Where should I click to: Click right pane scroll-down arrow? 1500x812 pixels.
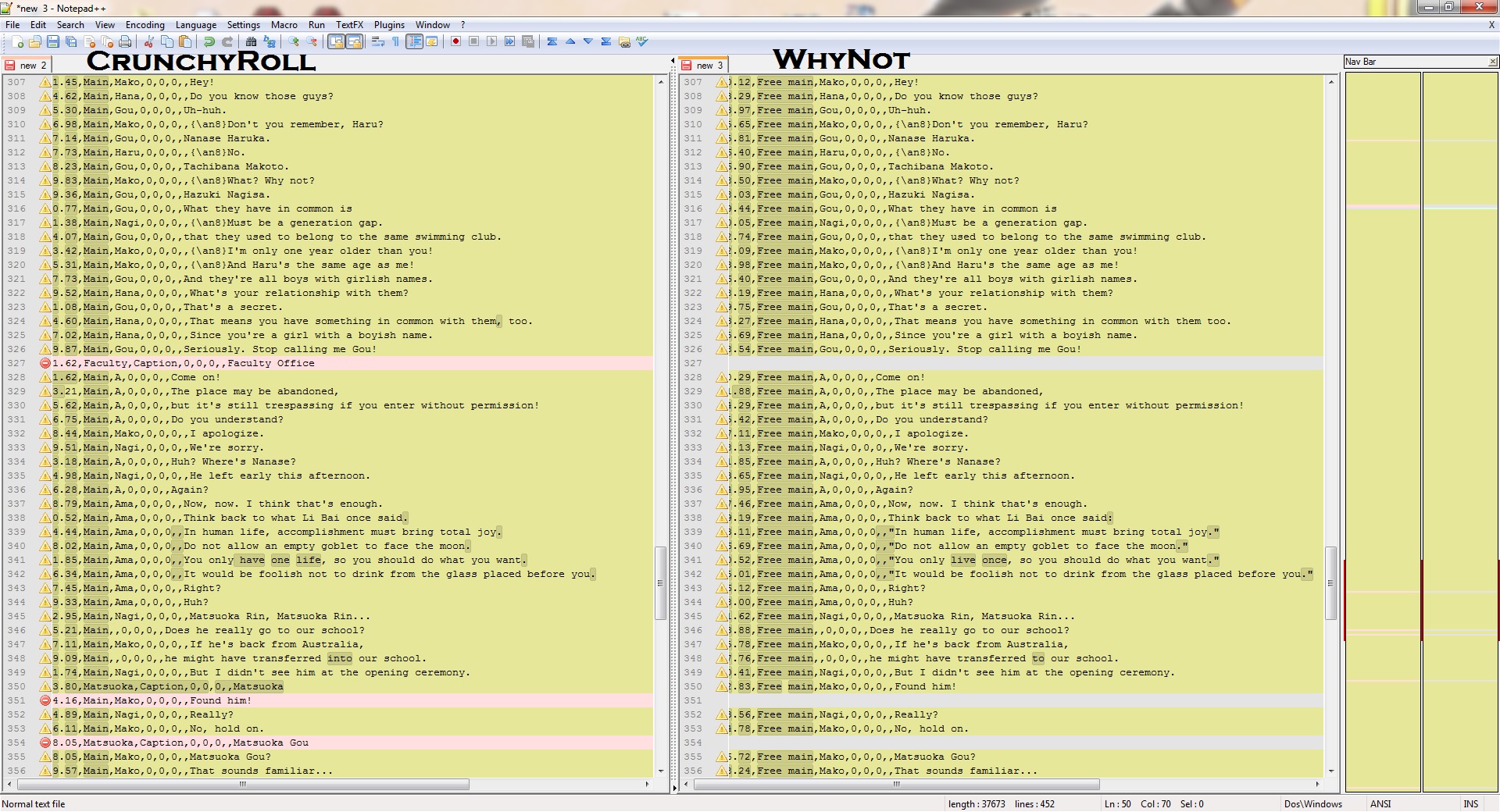[1332, 771]
